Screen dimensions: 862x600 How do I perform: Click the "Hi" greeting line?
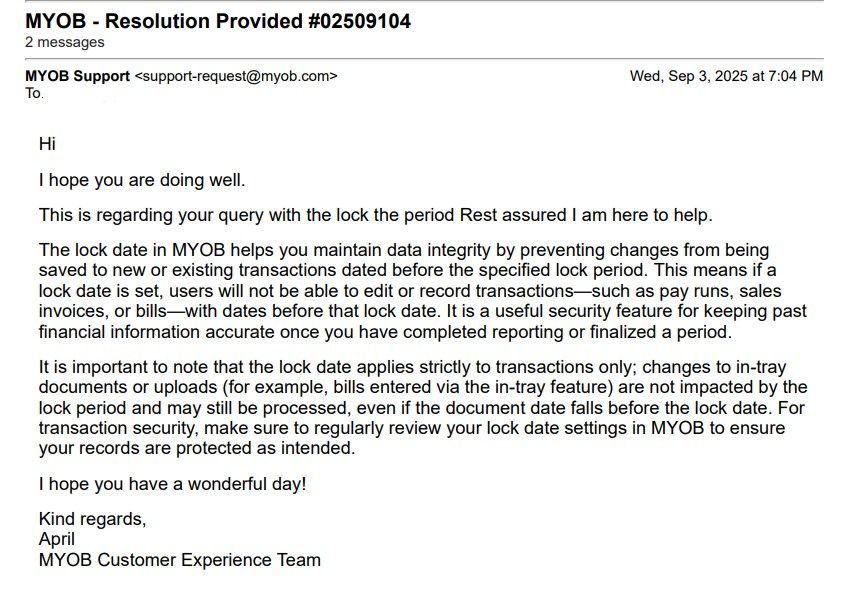click(47, 144)
